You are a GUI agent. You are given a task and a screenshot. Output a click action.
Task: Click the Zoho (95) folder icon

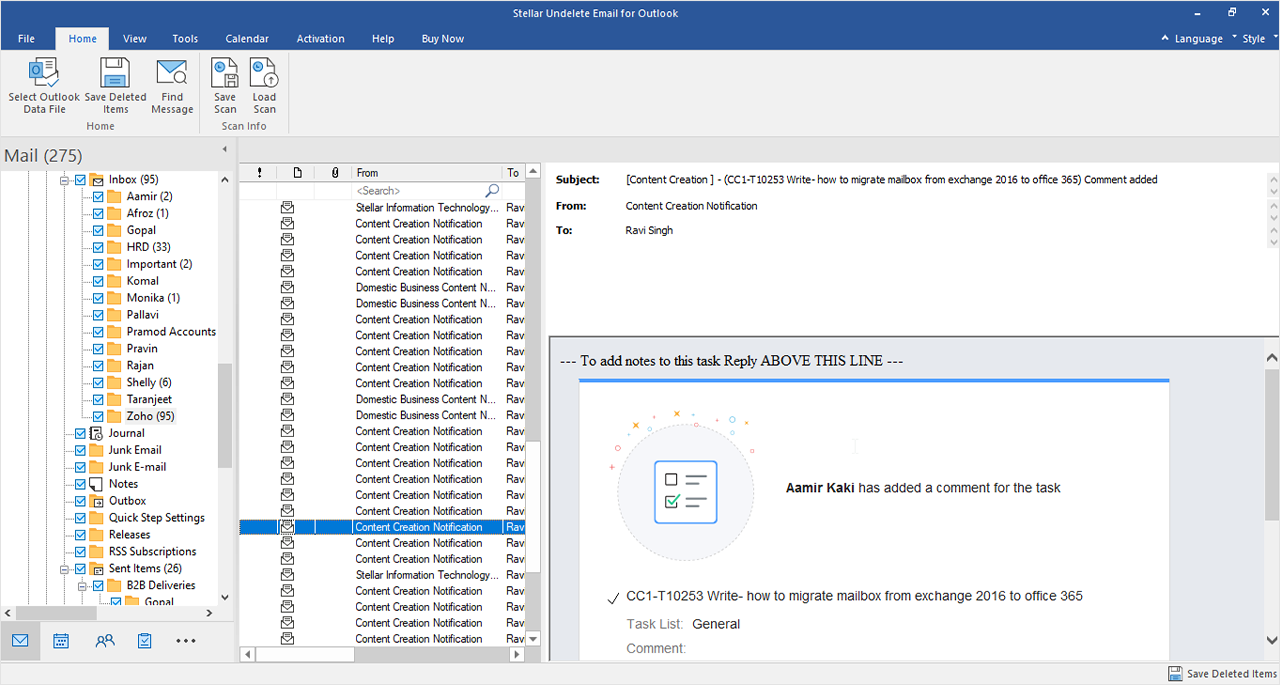tap(115, 416)
